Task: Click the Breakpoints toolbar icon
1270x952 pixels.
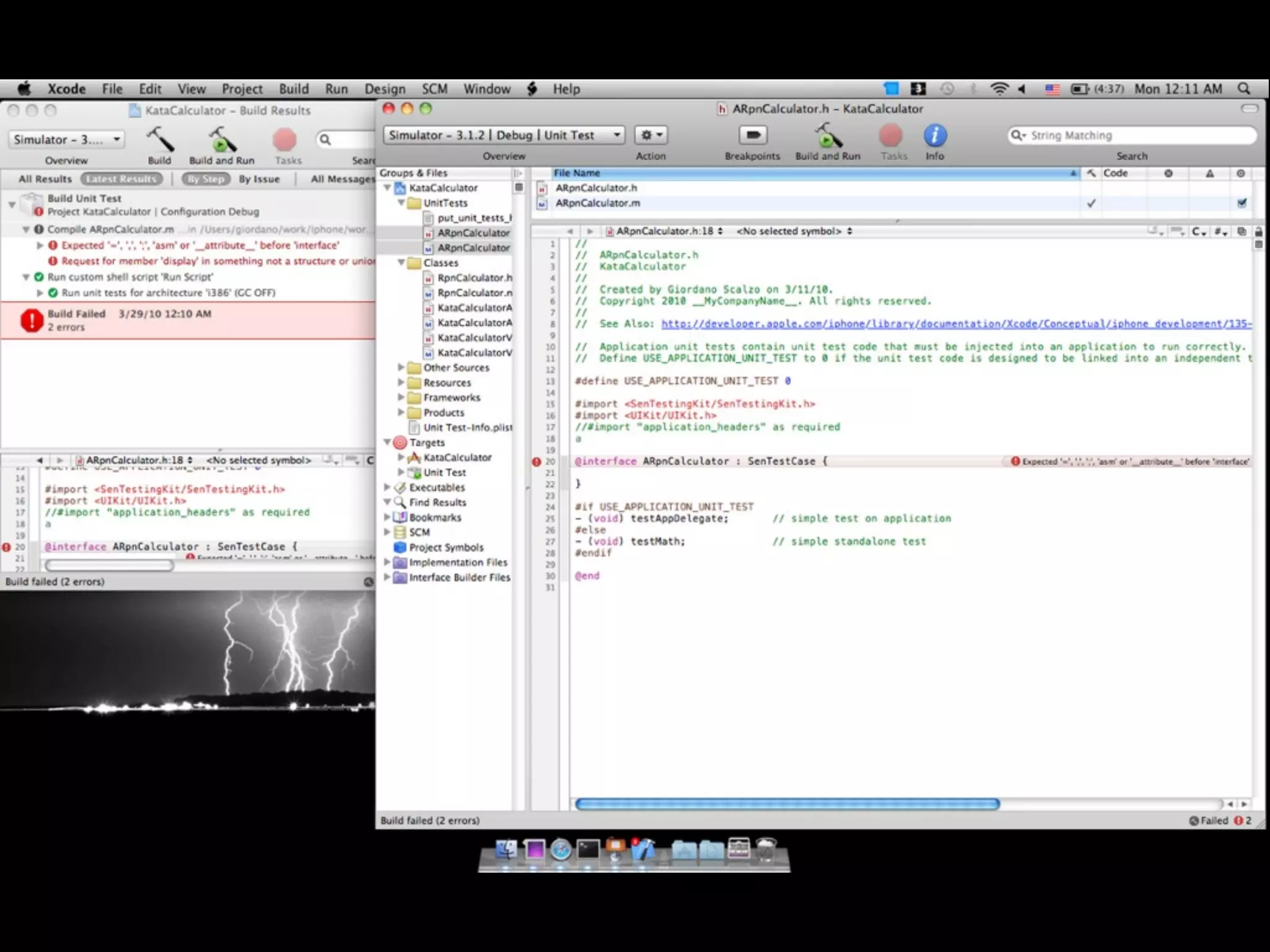Action: [x=752, y=136]
